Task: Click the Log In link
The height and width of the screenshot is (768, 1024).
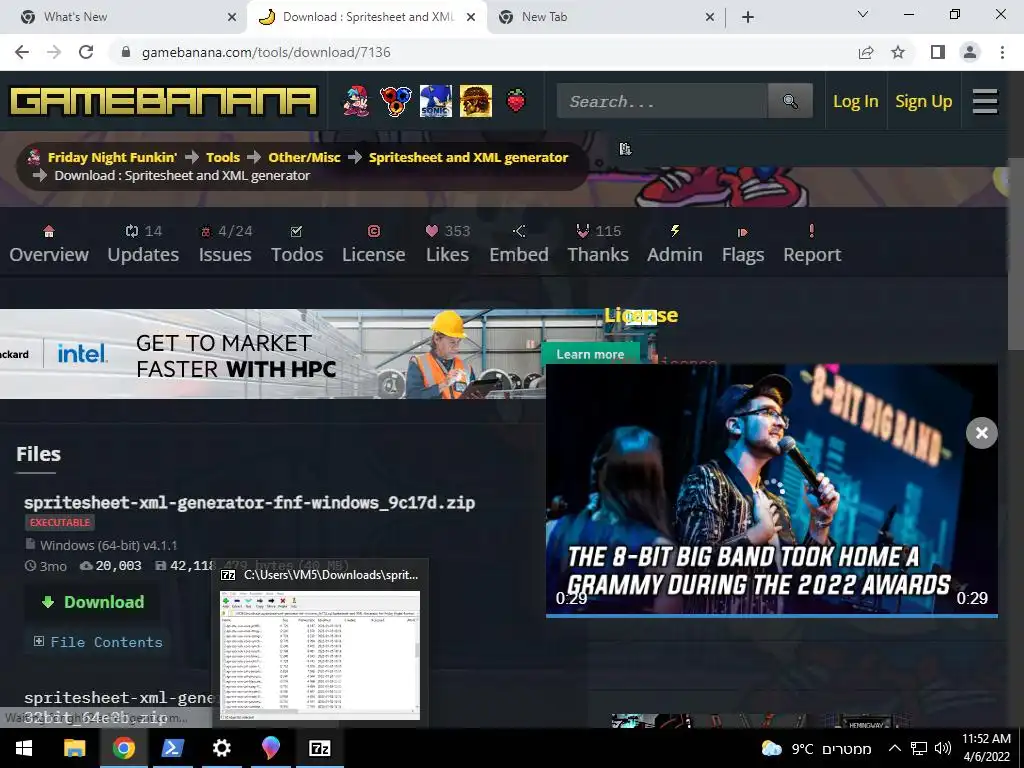Action: point(856,101)
